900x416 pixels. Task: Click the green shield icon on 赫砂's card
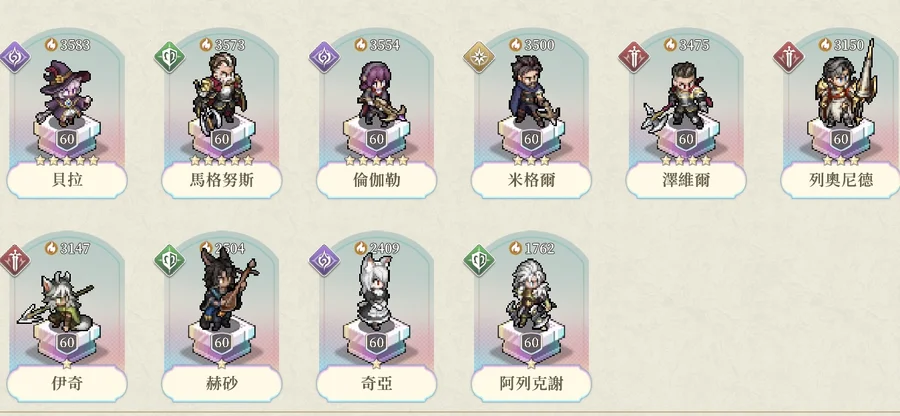click(169, 260)
